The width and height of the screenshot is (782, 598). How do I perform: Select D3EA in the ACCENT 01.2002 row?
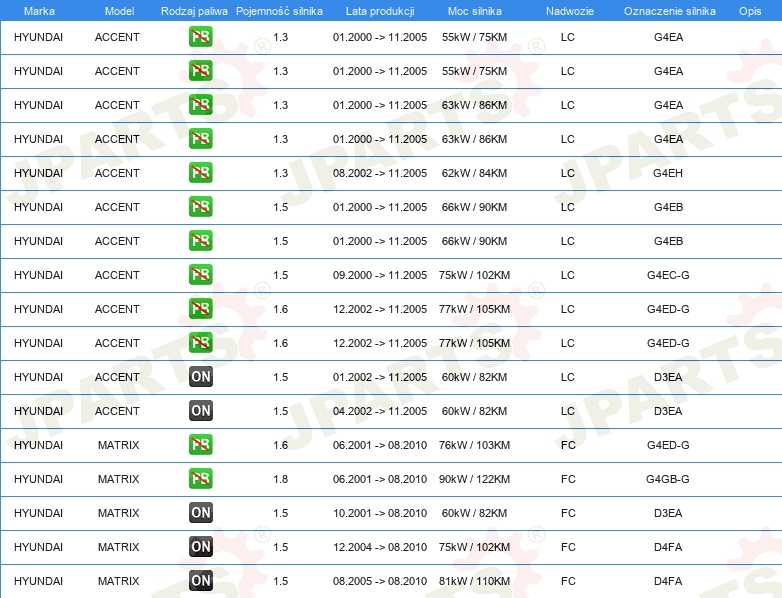point(668,377)
